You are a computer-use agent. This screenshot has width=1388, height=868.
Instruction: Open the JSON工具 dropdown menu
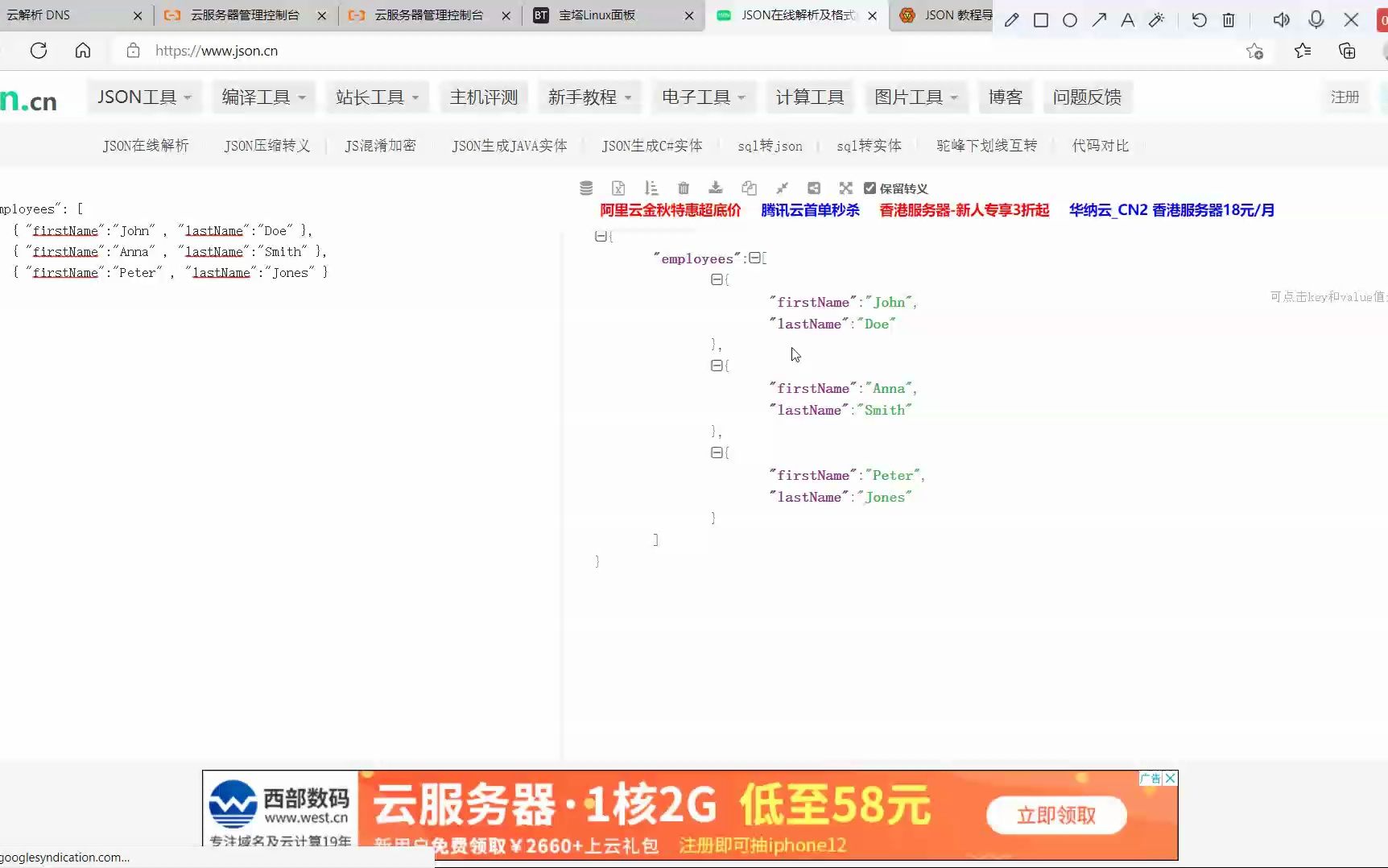pos(144,97)
